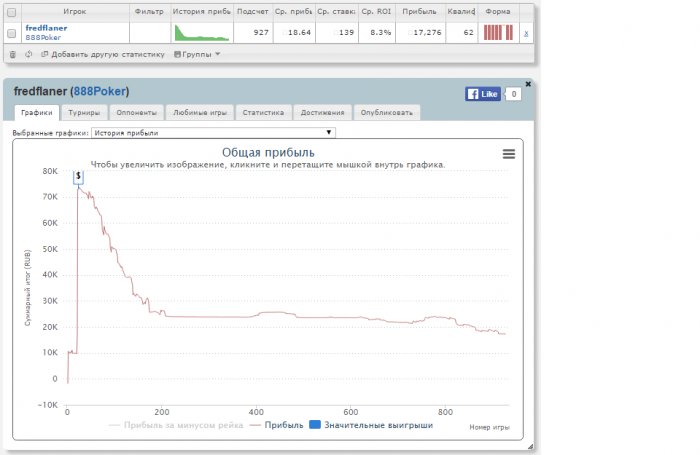The height and width of the screenshot is (455, 700).
Task: Click Добавить другую статистику
Action: (103, 54)
